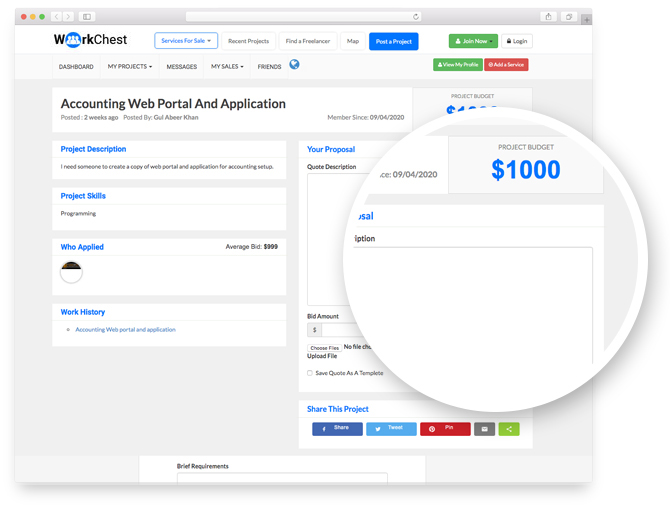Click poster name Gul Abeer Khan
This screenshot has width=670, height=506.
(176, 117)
